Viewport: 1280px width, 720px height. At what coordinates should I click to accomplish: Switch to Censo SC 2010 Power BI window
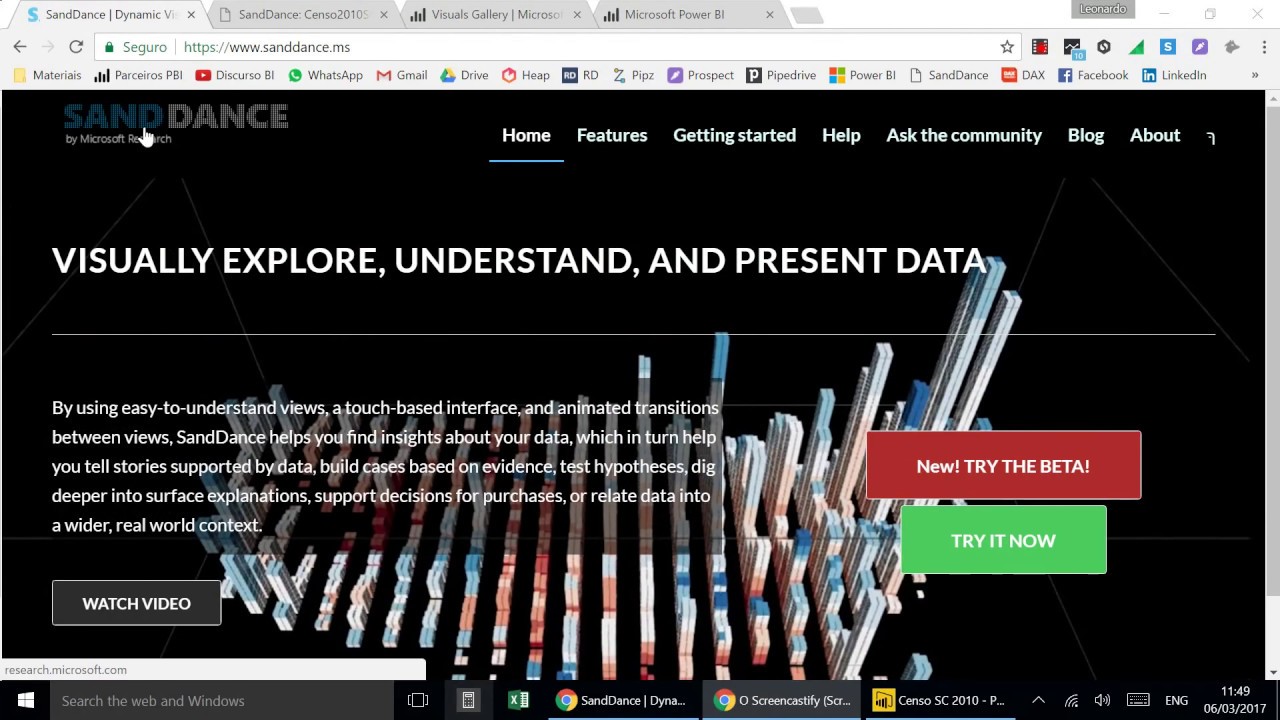coord(940,700)
